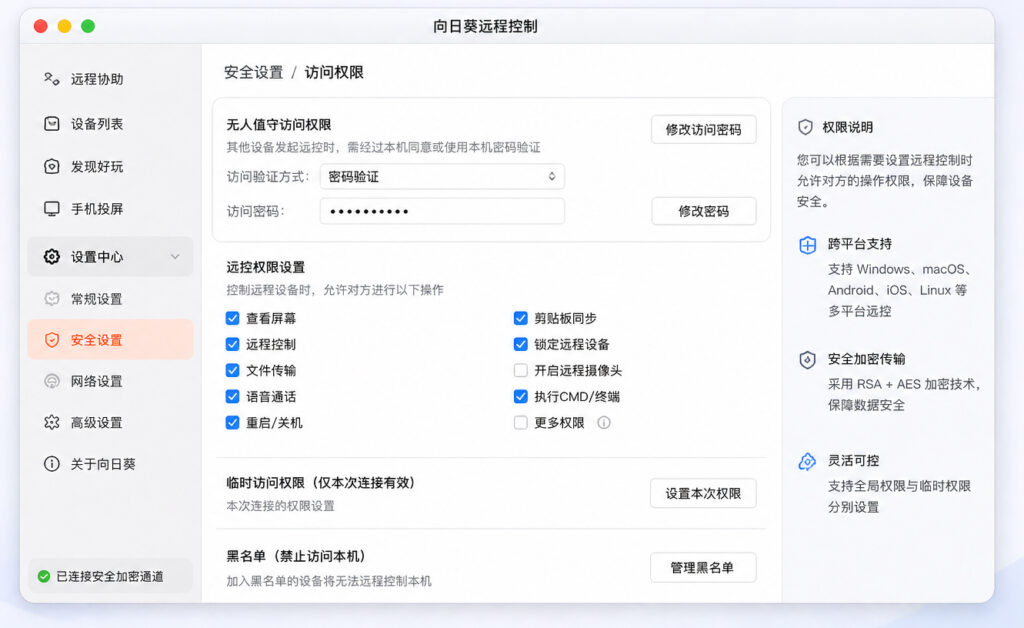Click the 安全设置 breadcrumb link

[253, 72]
